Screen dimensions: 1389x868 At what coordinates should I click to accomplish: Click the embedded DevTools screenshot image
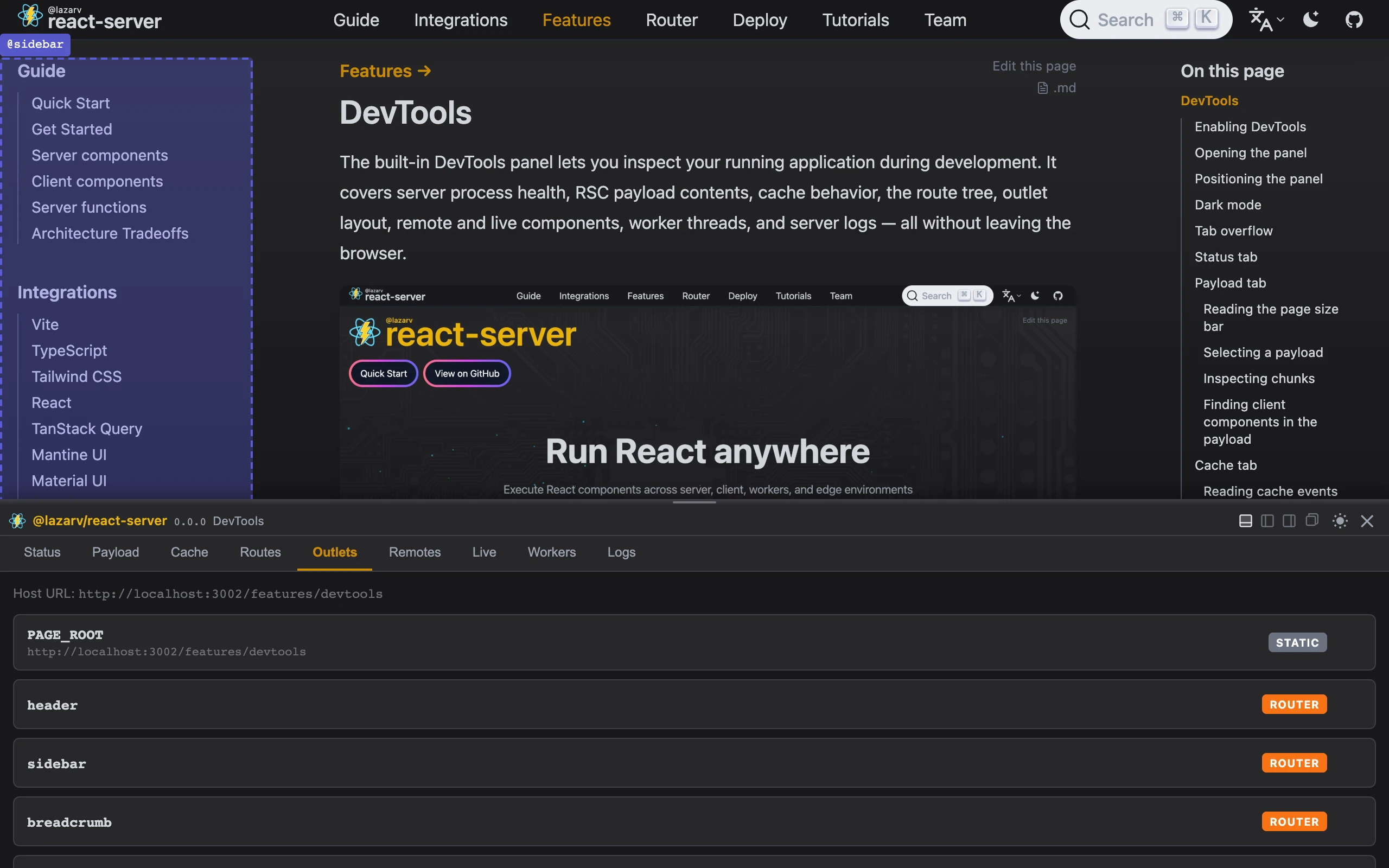pyautogui.click(x=707, y=402)
